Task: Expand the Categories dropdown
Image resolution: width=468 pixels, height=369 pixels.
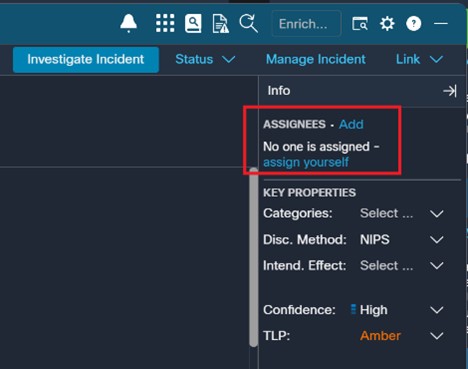Action: [402, 213]
